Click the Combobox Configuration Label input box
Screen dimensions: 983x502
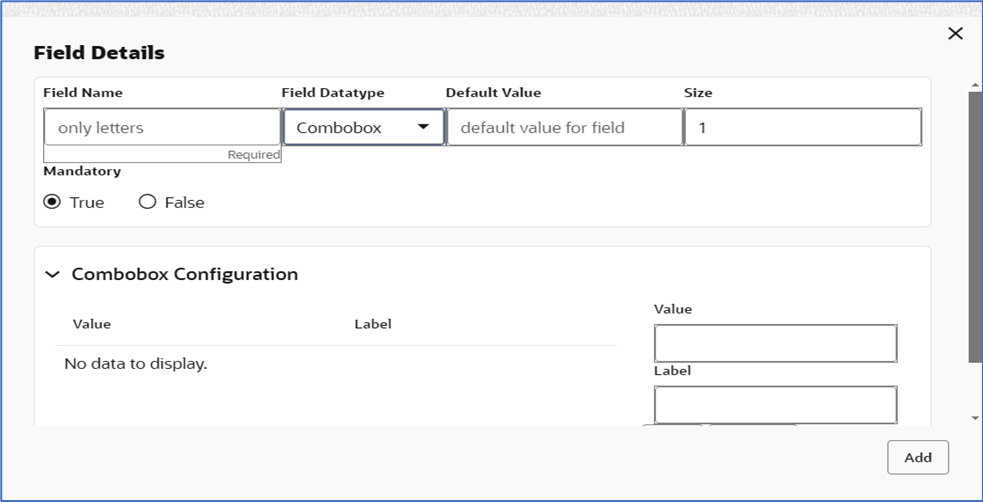tap(775, 405)
